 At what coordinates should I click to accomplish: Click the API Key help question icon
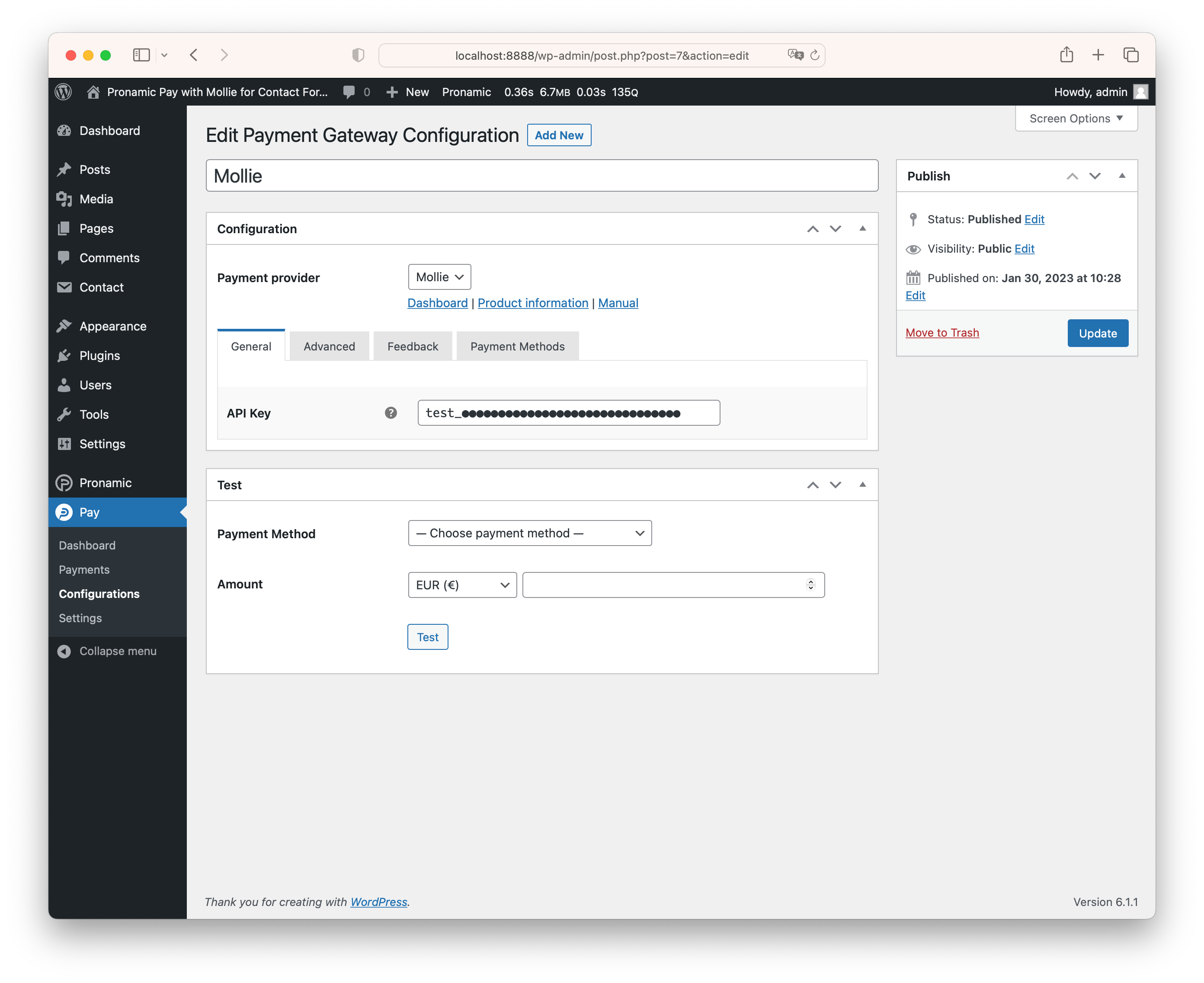pyautogui.click(x=391, y=413)
